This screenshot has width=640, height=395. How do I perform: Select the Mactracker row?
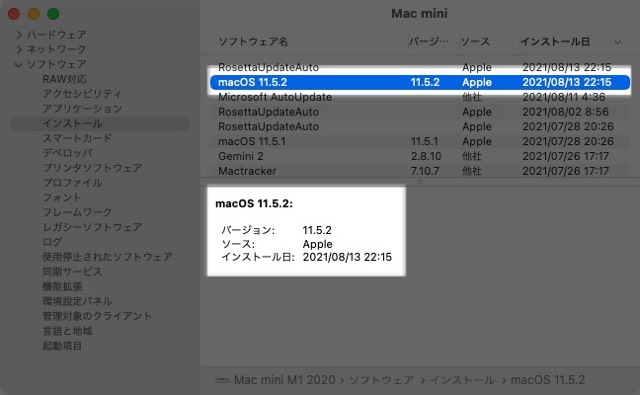coord(420,171)
